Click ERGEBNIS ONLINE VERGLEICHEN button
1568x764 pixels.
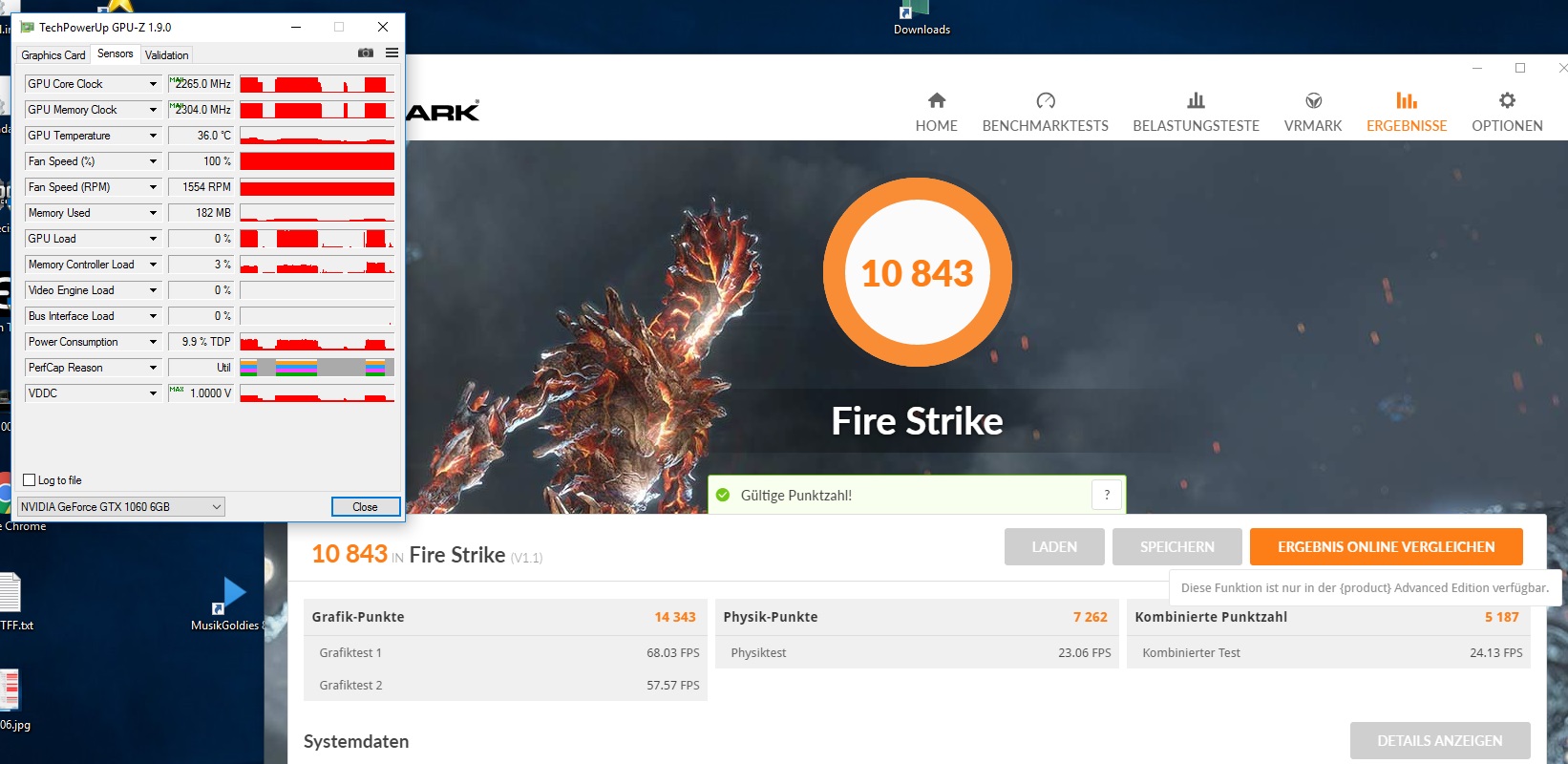click(1387, 547)
